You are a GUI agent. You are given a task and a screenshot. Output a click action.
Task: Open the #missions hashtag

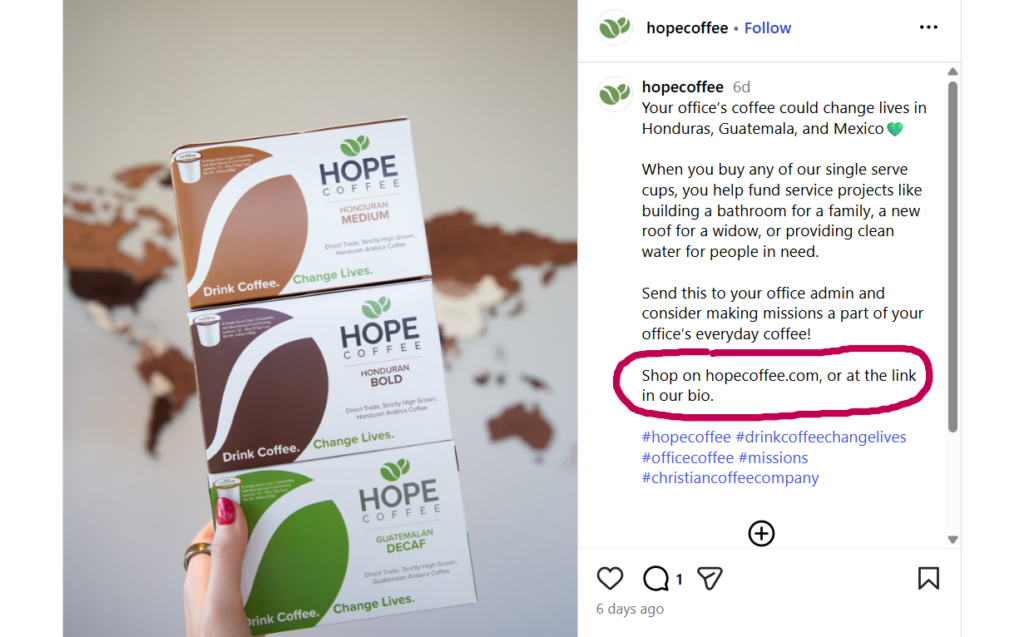click(x=773, y=458)
